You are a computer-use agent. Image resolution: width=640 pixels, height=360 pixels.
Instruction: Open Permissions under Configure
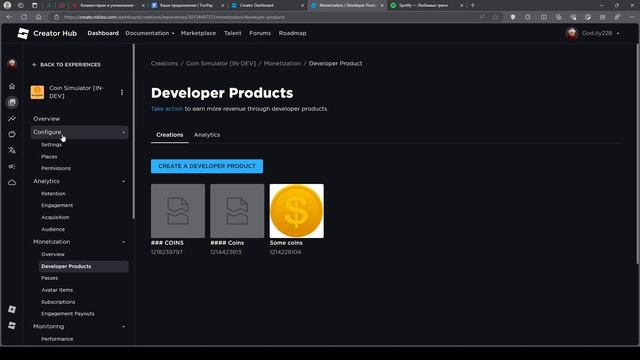pyautogui.click(x=56, y=168)
